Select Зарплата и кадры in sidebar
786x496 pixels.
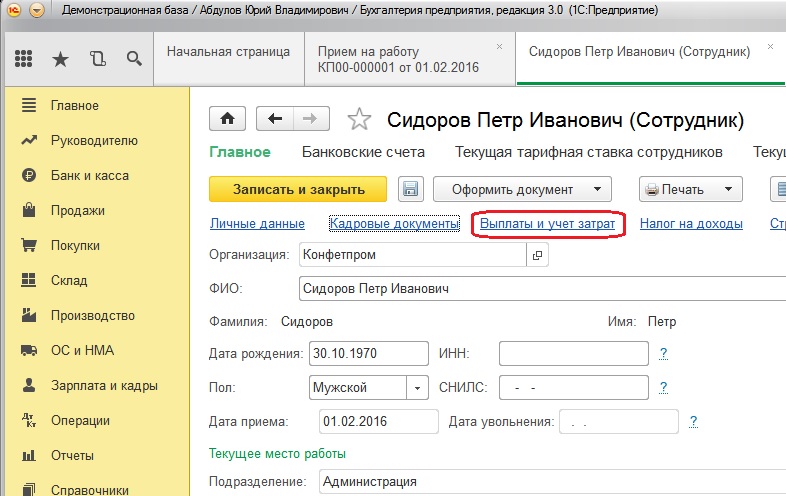tap(104, 385)
